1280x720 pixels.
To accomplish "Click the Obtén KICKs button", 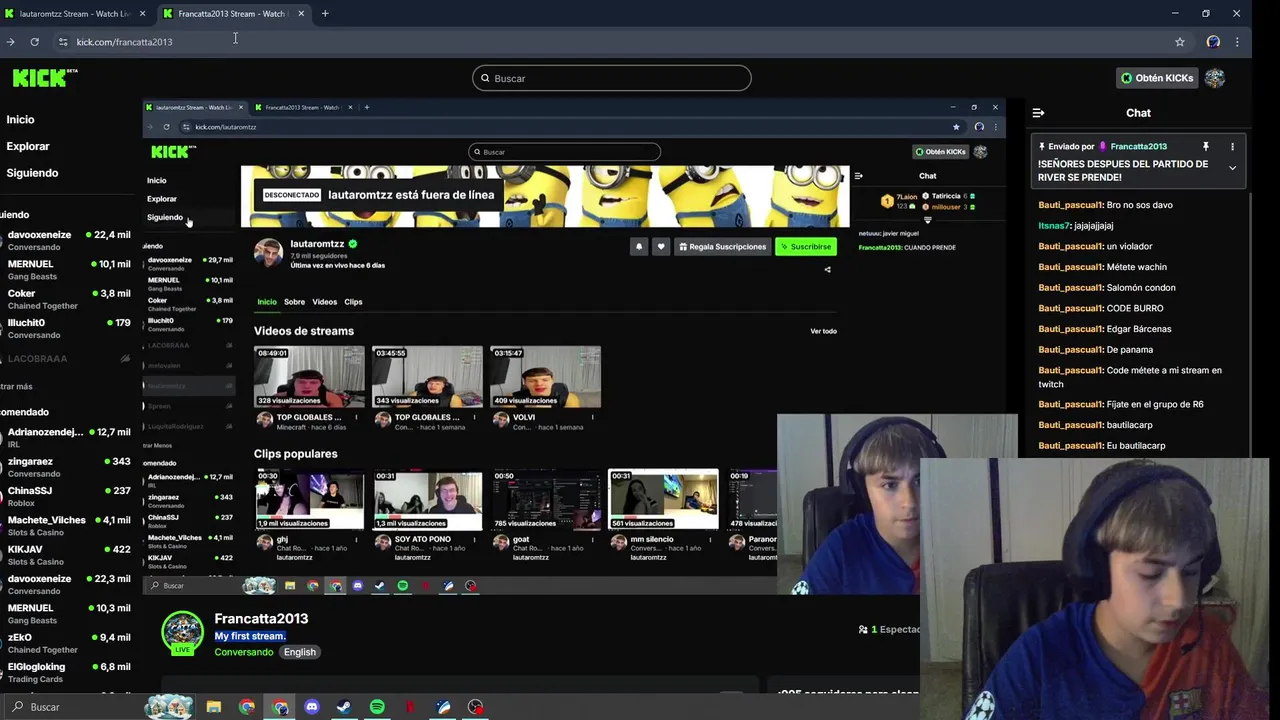I will click(x=1157, y=78).
